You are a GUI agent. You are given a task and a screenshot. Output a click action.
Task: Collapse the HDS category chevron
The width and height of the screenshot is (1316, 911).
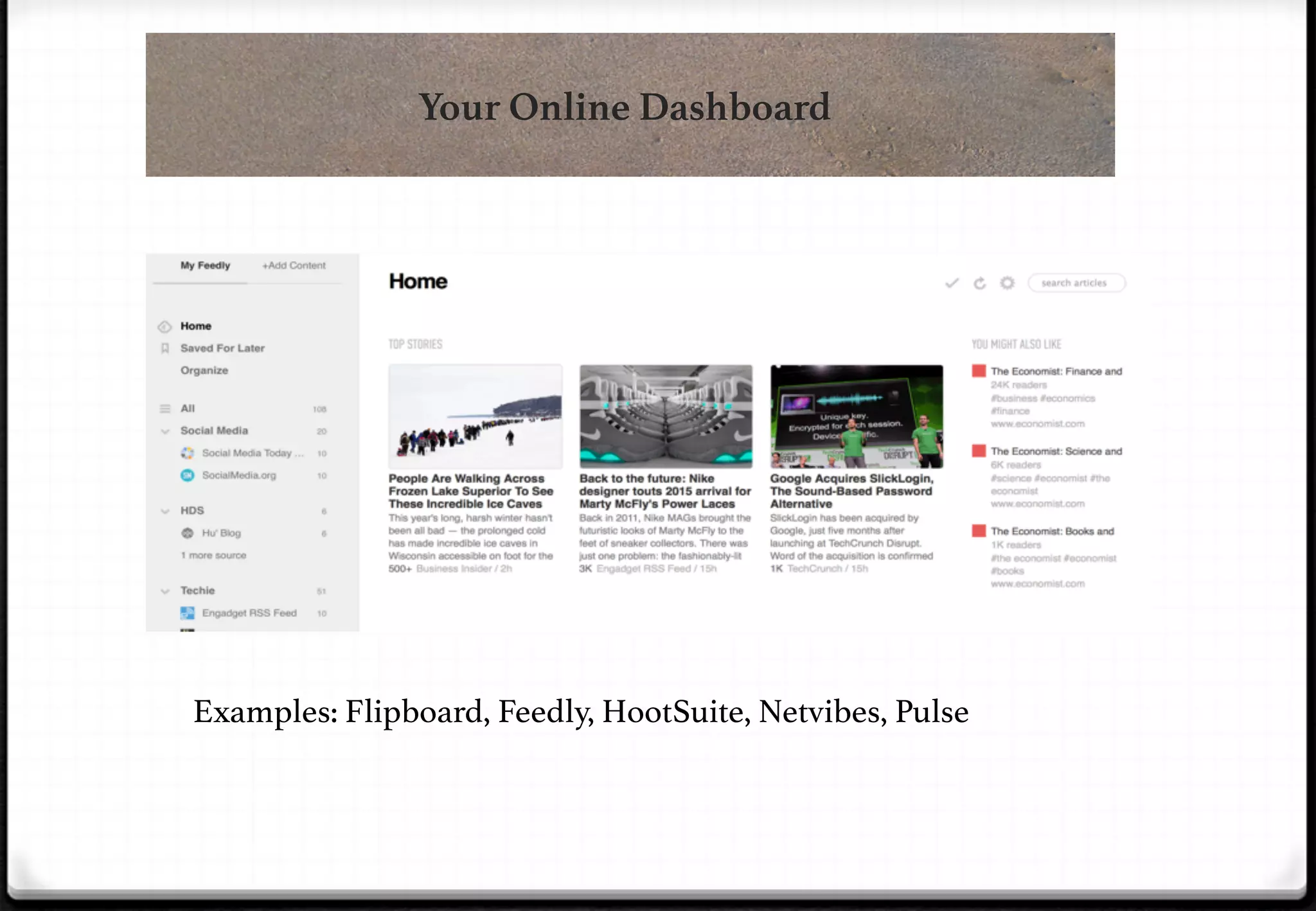coord(165,511)
